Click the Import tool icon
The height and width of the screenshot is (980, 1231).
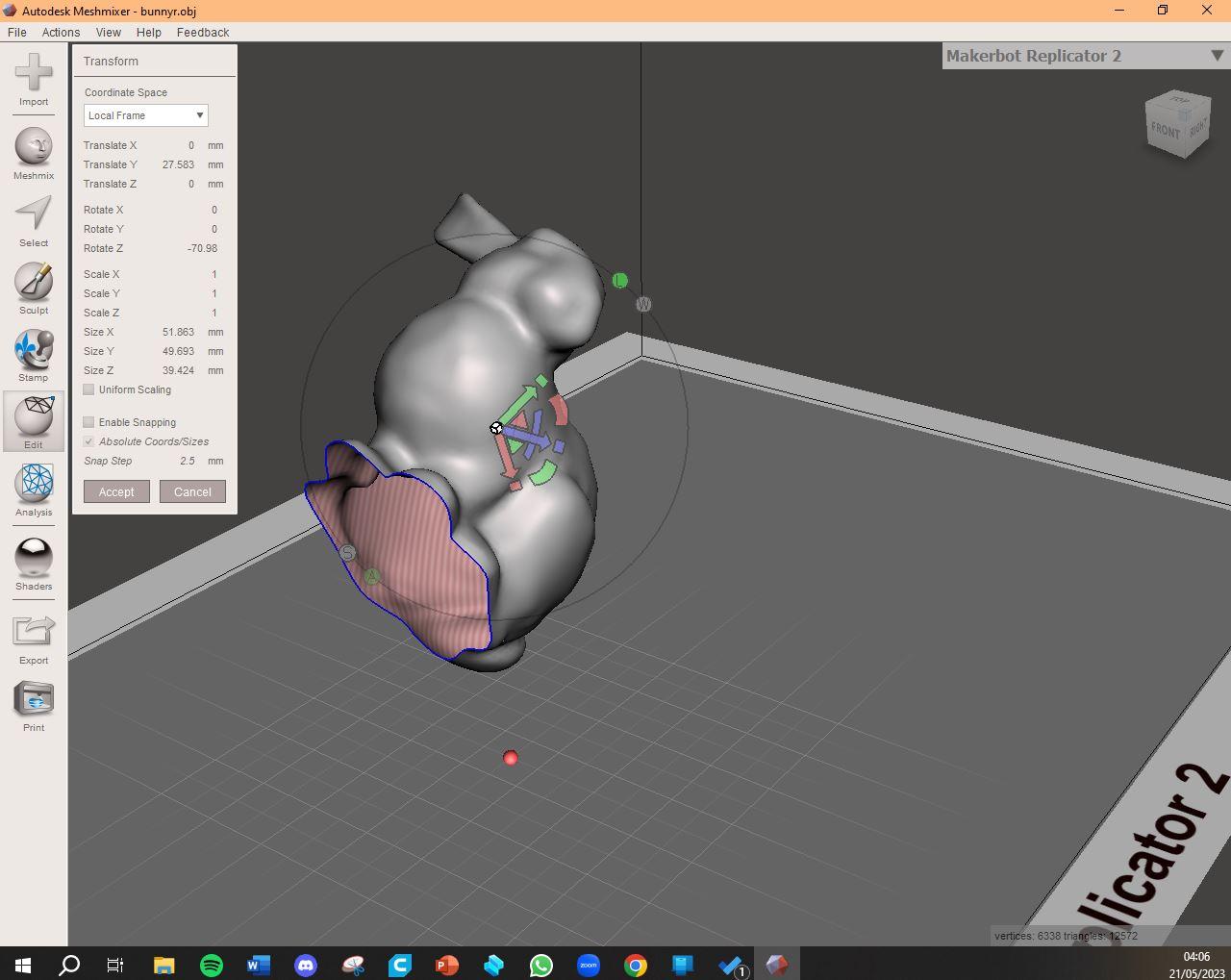tap(34, 73)
